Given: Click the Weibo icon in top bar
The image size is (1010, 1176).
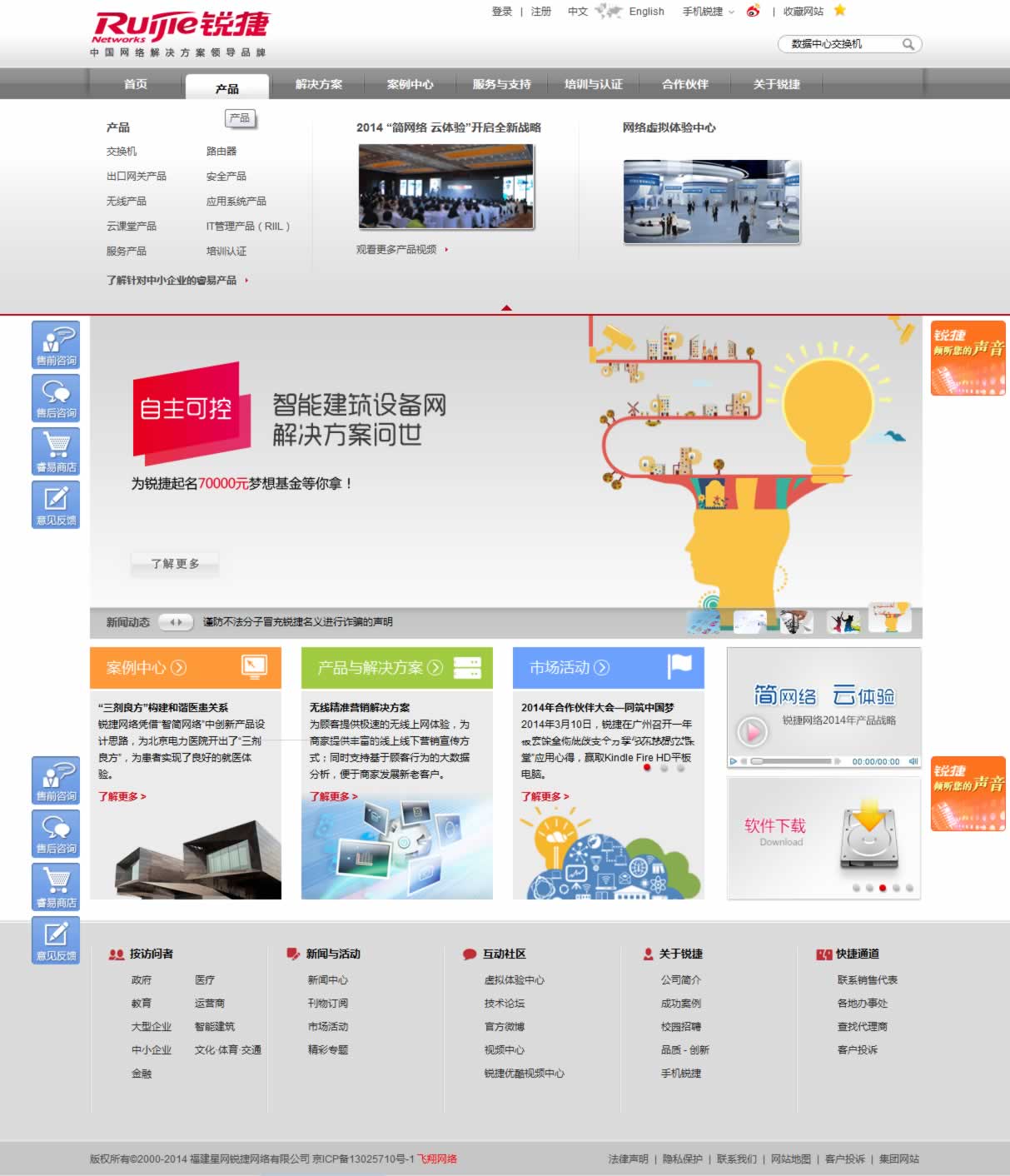Looking at the screenshot, I should click(x=753, y=11).
